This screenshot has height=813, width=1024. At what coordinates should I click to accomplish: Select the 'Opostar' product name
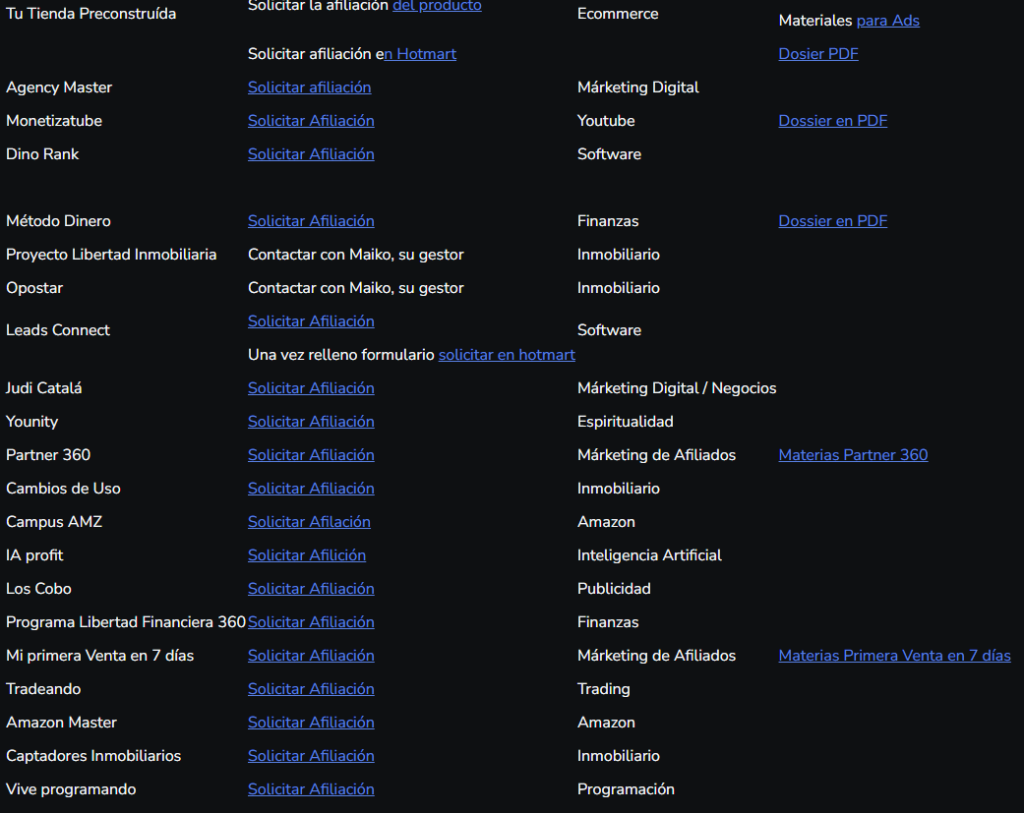tap(34, 288)
